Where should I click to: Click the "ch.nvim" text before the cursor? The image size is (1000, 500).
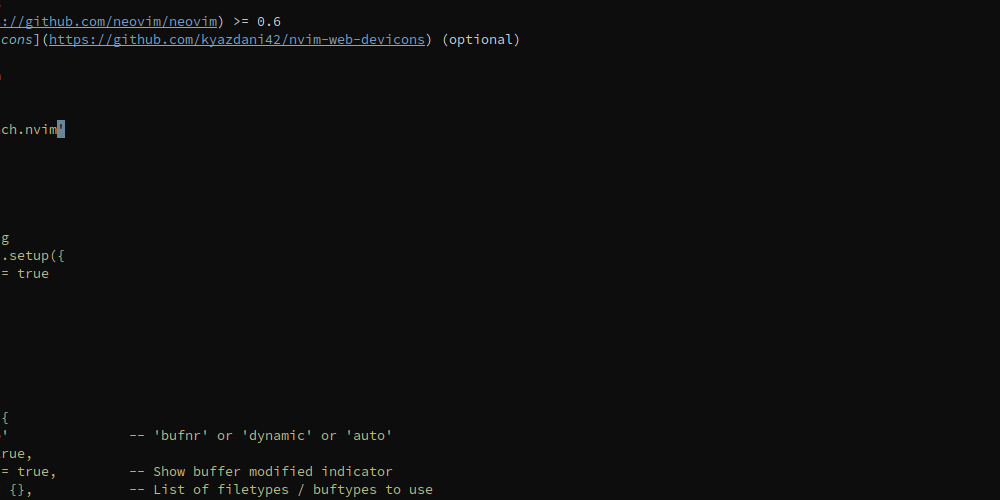pyautogui.click(x=29, y=129)
